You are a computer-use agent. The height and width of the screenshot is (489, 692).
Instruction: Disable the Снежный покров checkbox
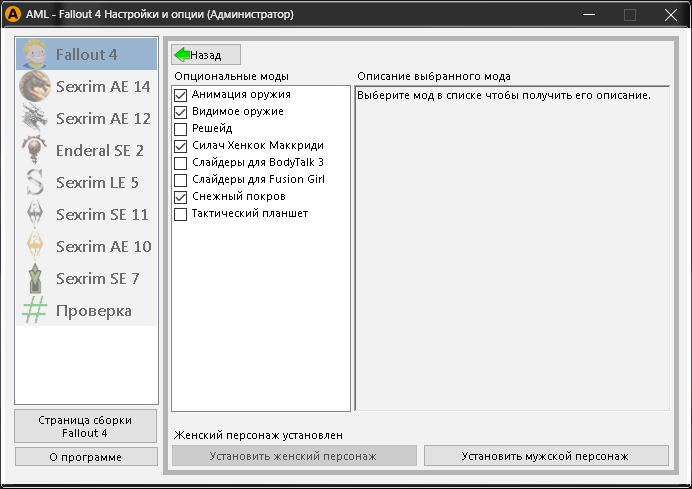point(181,197)
